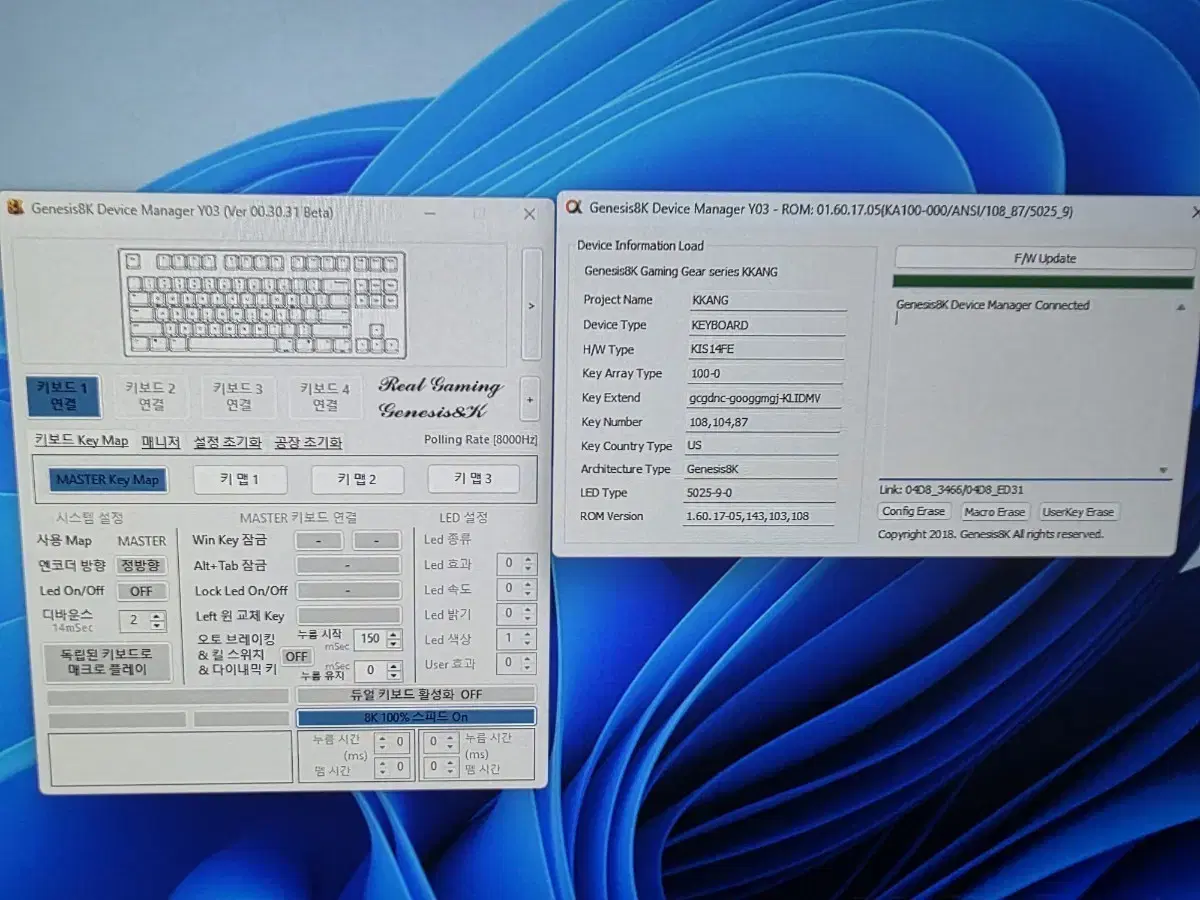
Task: Click the + button next to Real Gaming logo
Action: (530, 399)
